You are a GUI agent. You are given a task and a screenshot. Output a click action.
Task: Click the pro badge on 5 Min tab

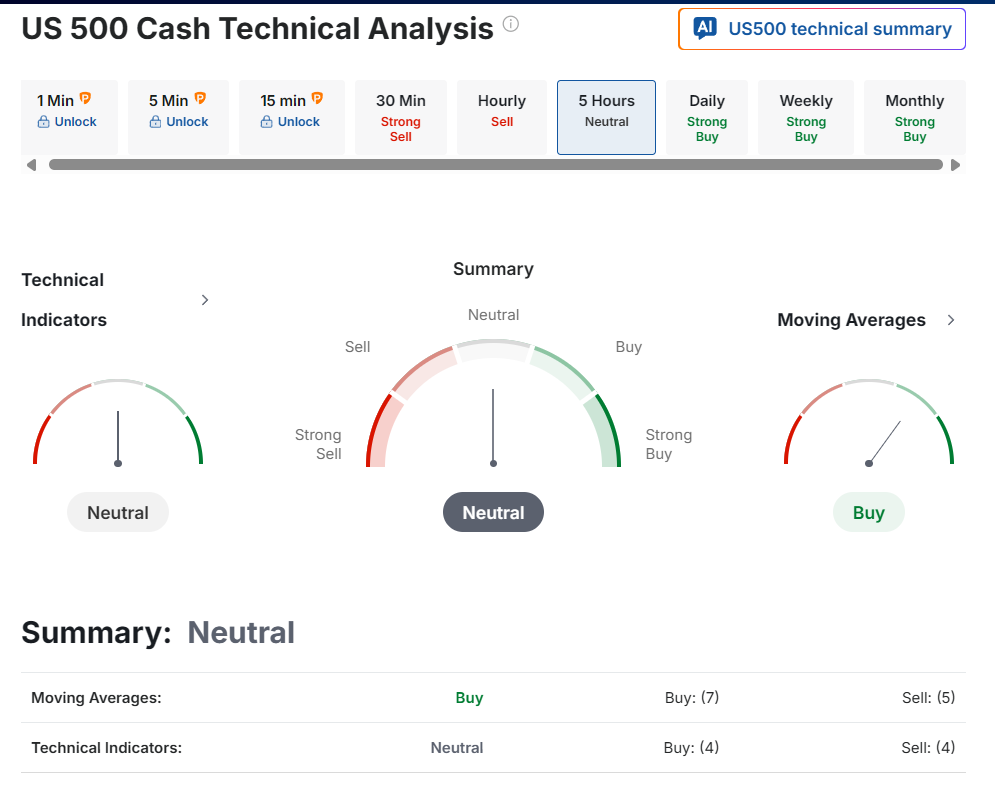pyautogui.click(x=200, y=99)
